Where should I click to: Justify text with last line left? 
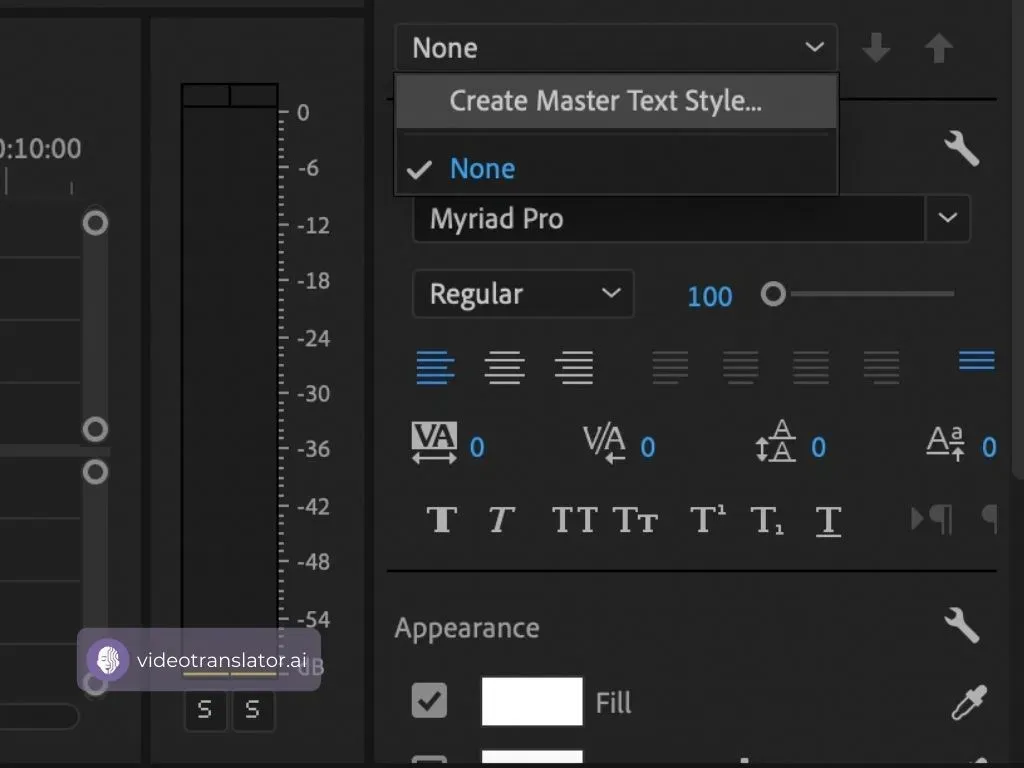tap(670, 367)
